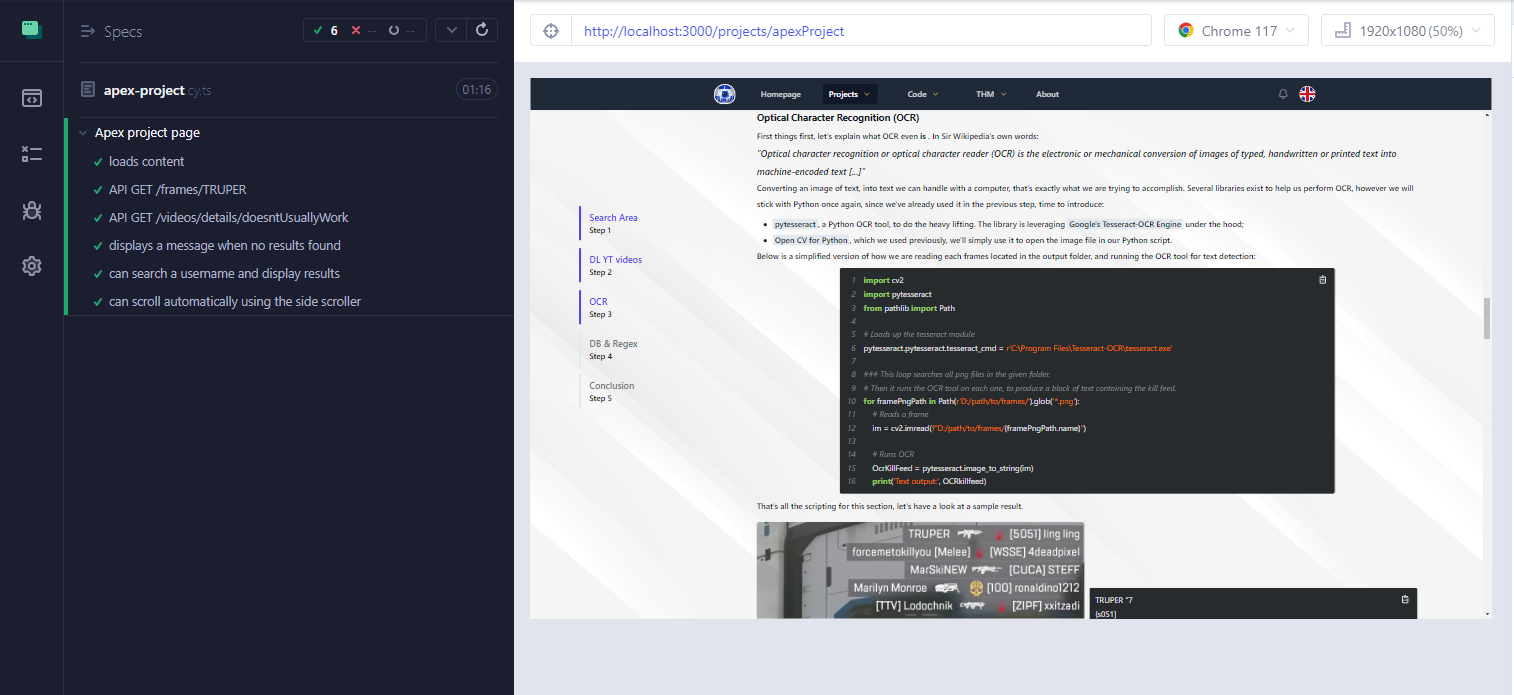Open the Projects navigation menu
The height and width of the screenshot is (695, 1514).
click(x=849, y=94)
